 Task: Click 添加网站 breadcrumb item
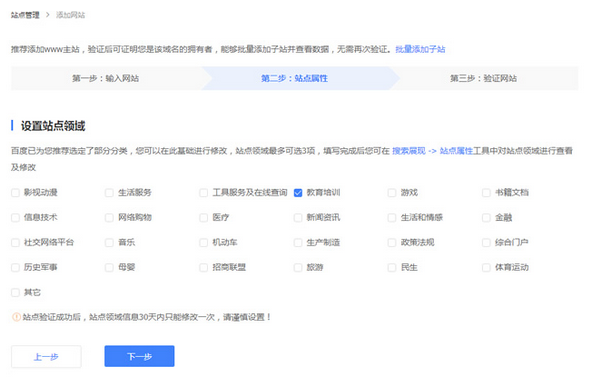70,15
